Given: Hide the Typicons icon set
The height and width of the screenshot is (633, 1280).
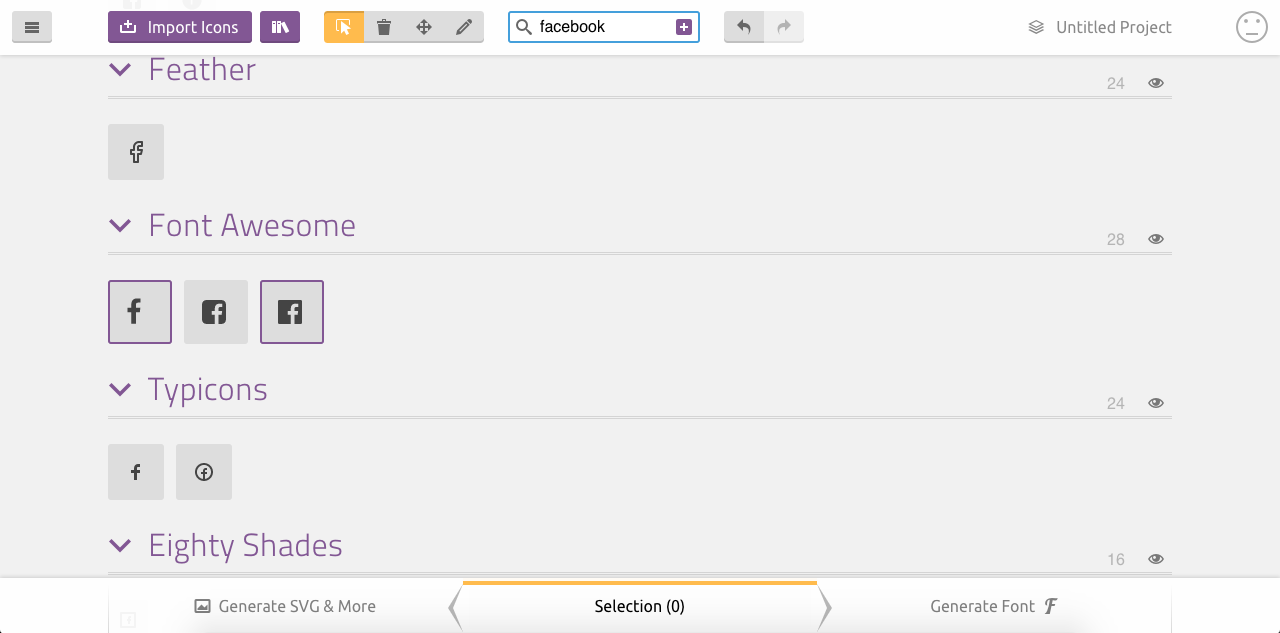Looking at the screenshot, I should [1155, 402].
